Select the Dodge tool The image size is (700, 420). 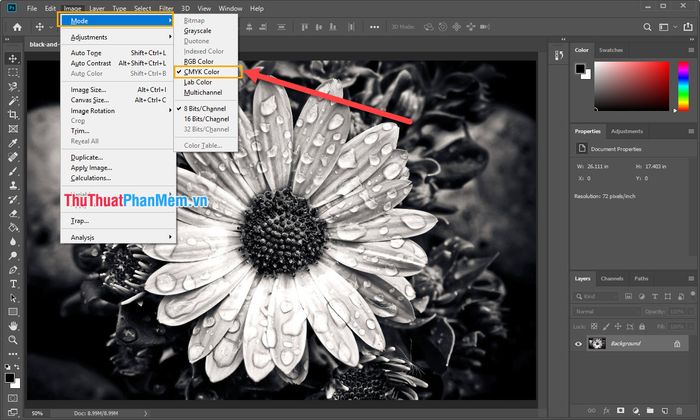[13, 256]
